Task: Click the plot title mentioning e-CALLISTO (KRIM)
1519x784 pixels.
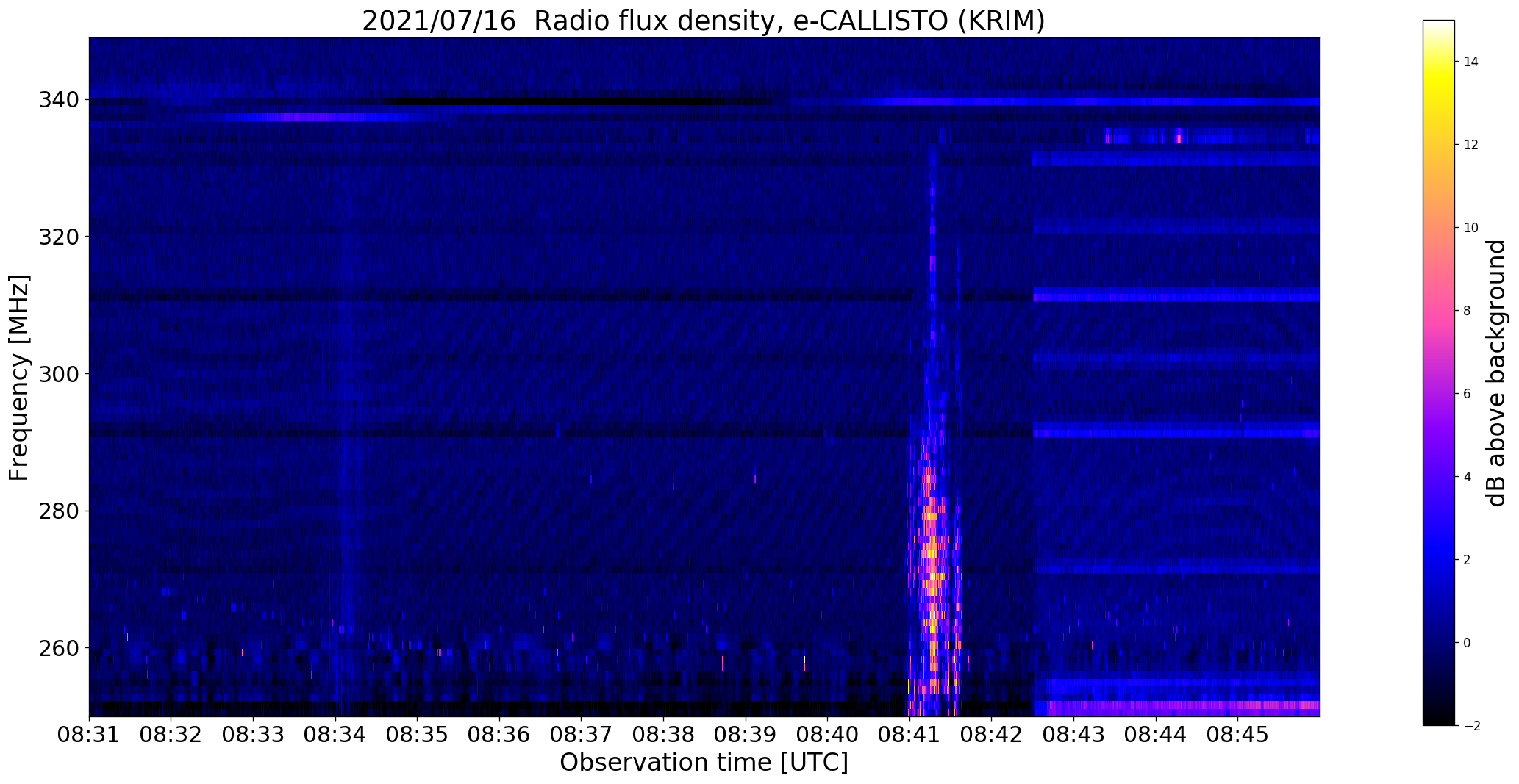Action: [x=704, y=21]
